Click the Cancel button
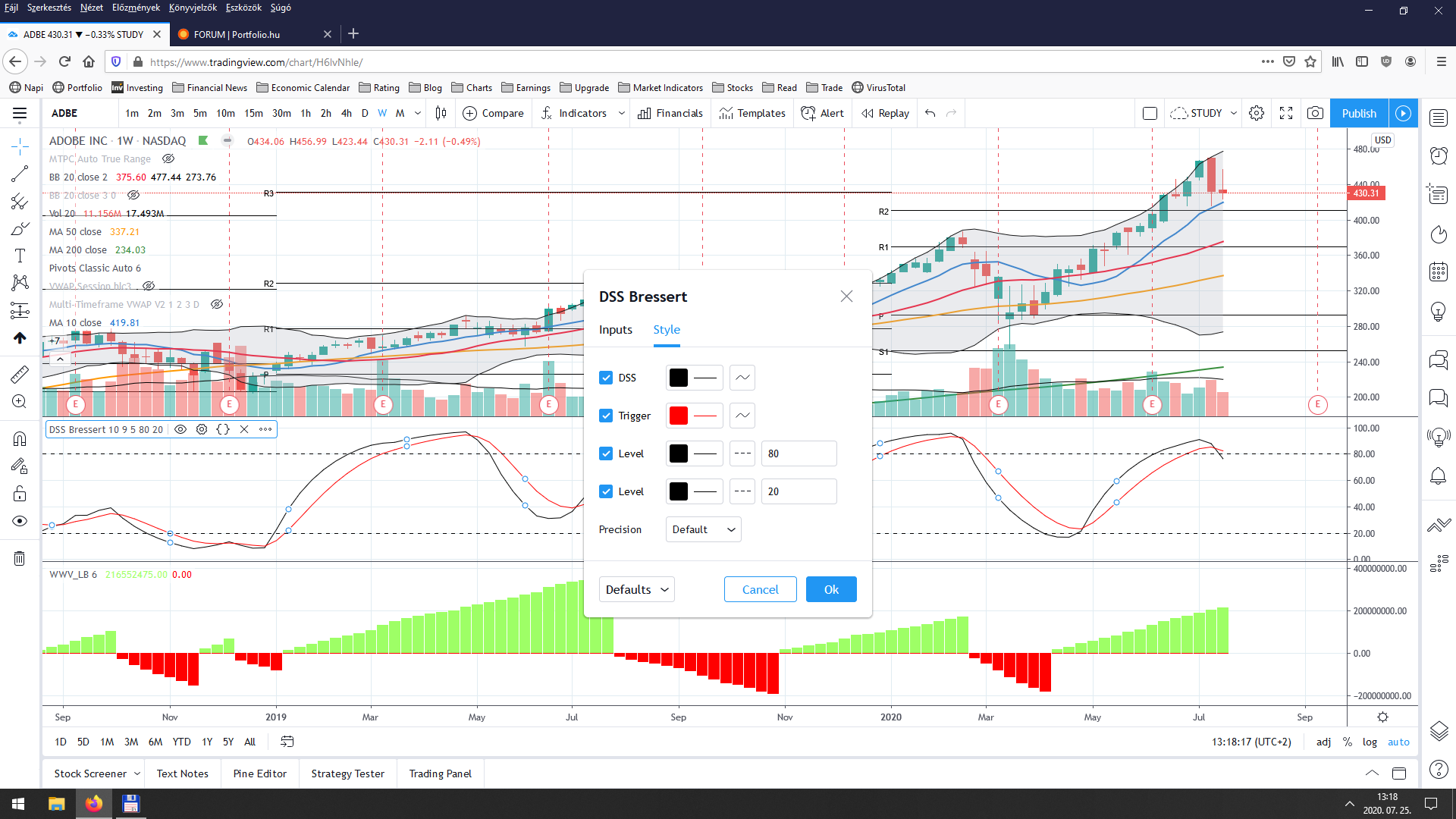Image resolution: width=1456 pixels, height=819 pixels. point(760,589)
